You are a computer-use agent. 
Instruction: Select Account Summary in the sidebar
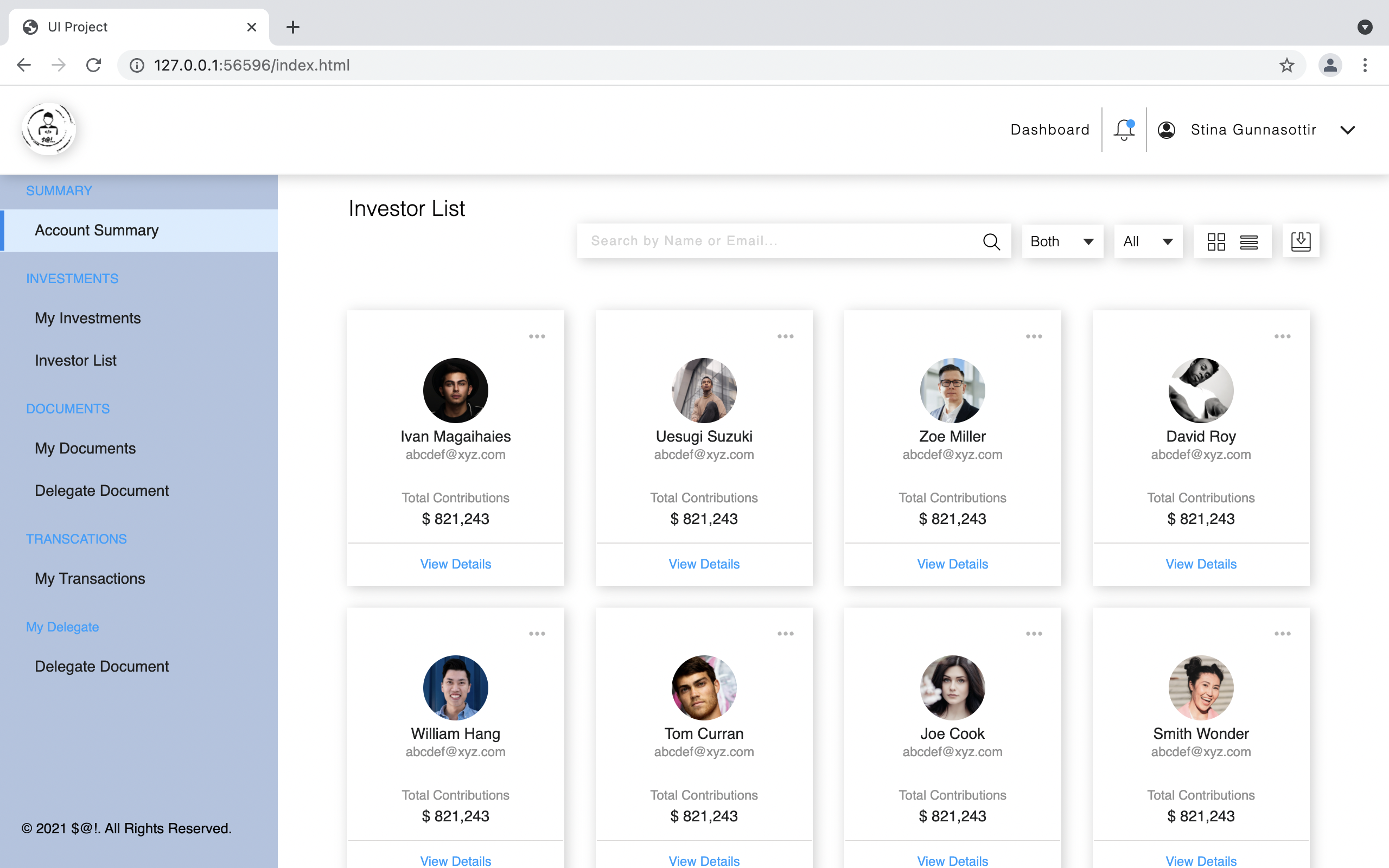point(97,230)
